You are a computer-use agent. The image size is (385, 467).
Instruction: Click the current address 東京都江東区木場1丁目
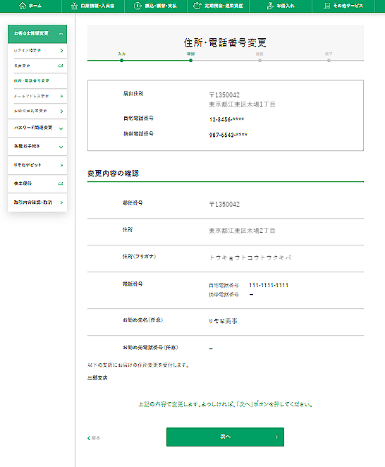tap(242, 104)
